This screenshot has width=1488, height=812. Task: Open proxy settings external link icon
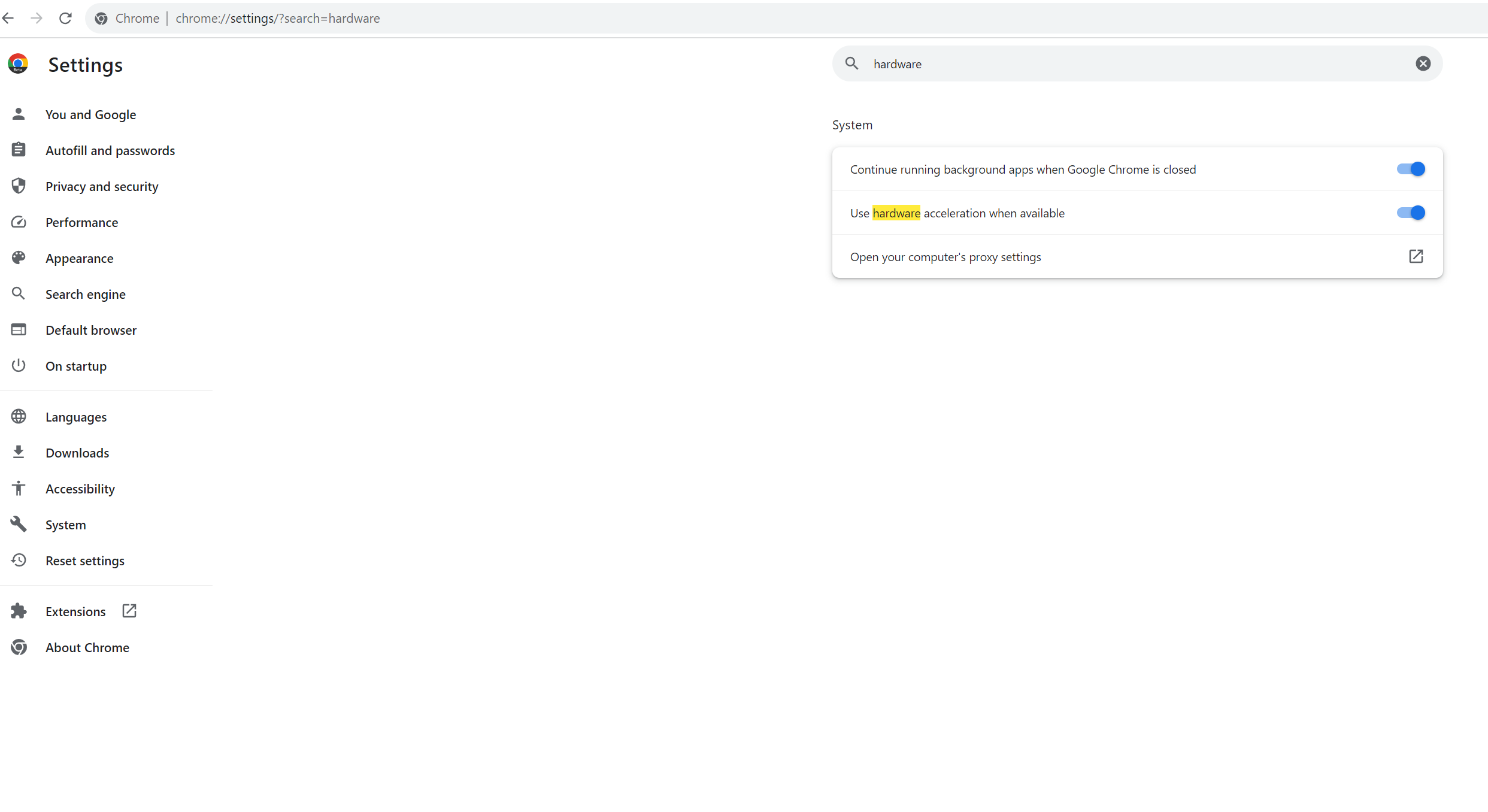(x=1416, y=256)
